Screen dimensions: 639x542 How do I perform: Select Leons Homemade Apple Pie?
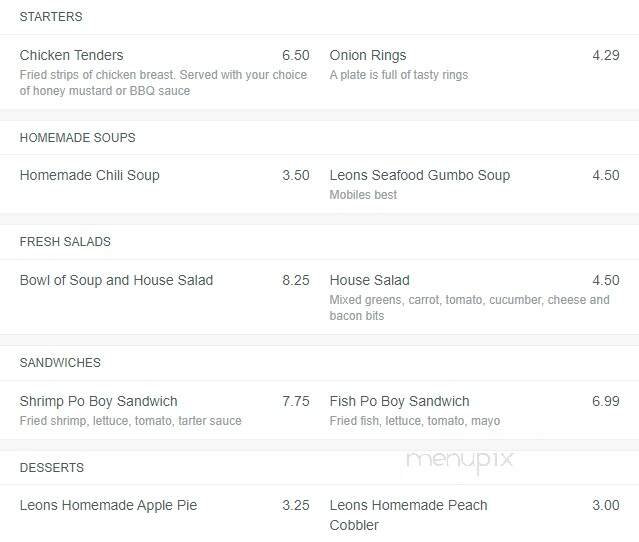(109, 505)
